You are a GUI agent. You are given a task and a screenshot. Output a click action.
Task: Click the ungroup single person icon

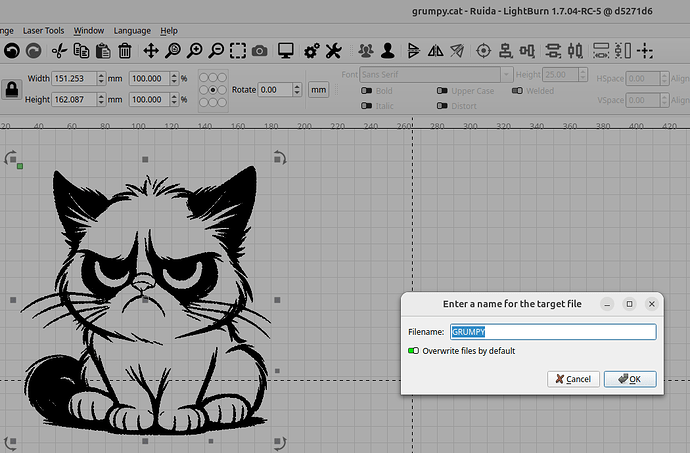[388, 51]
